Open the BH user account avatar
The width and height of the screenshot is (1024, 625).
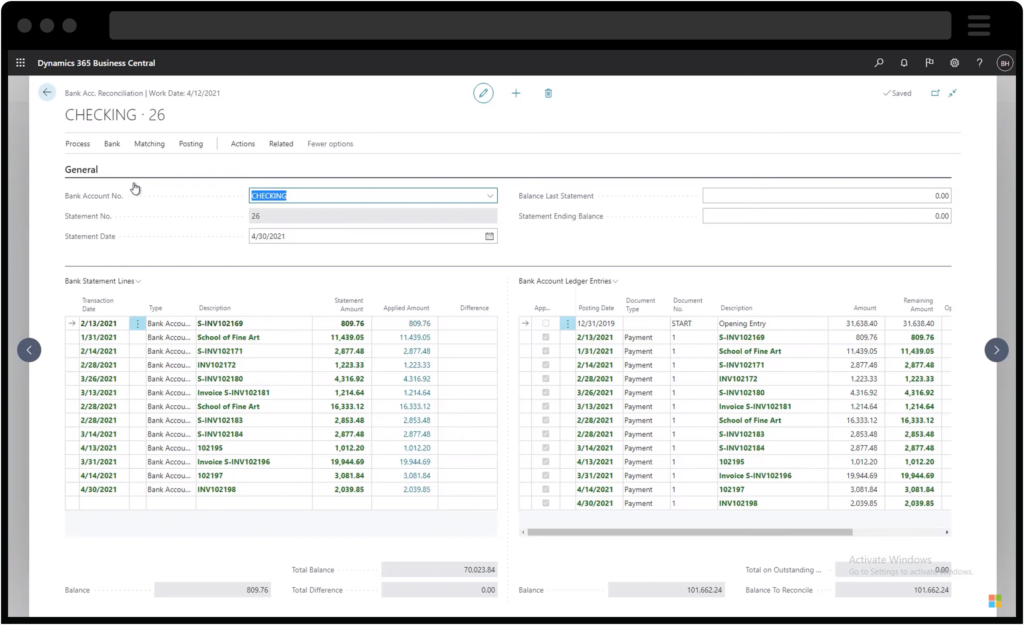point(1004,63)
